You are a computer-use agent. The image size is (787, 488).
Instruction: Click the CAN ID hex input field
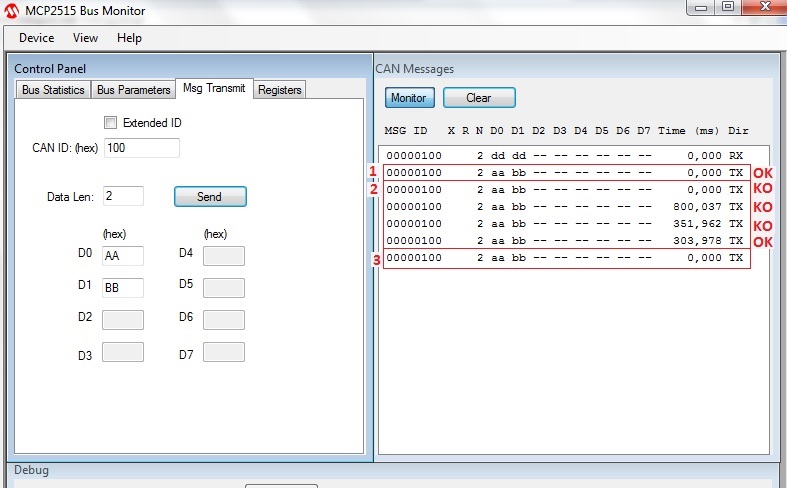pos(142,148)
